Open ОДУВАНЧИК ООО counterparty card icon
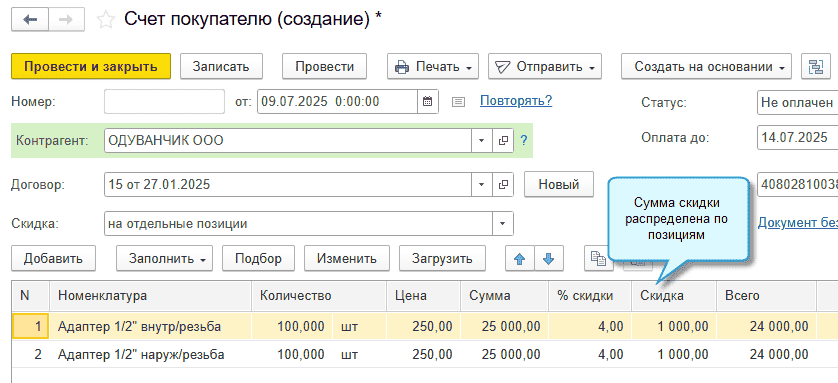Screen dimensions: 838x383 (x=502, y=140)
